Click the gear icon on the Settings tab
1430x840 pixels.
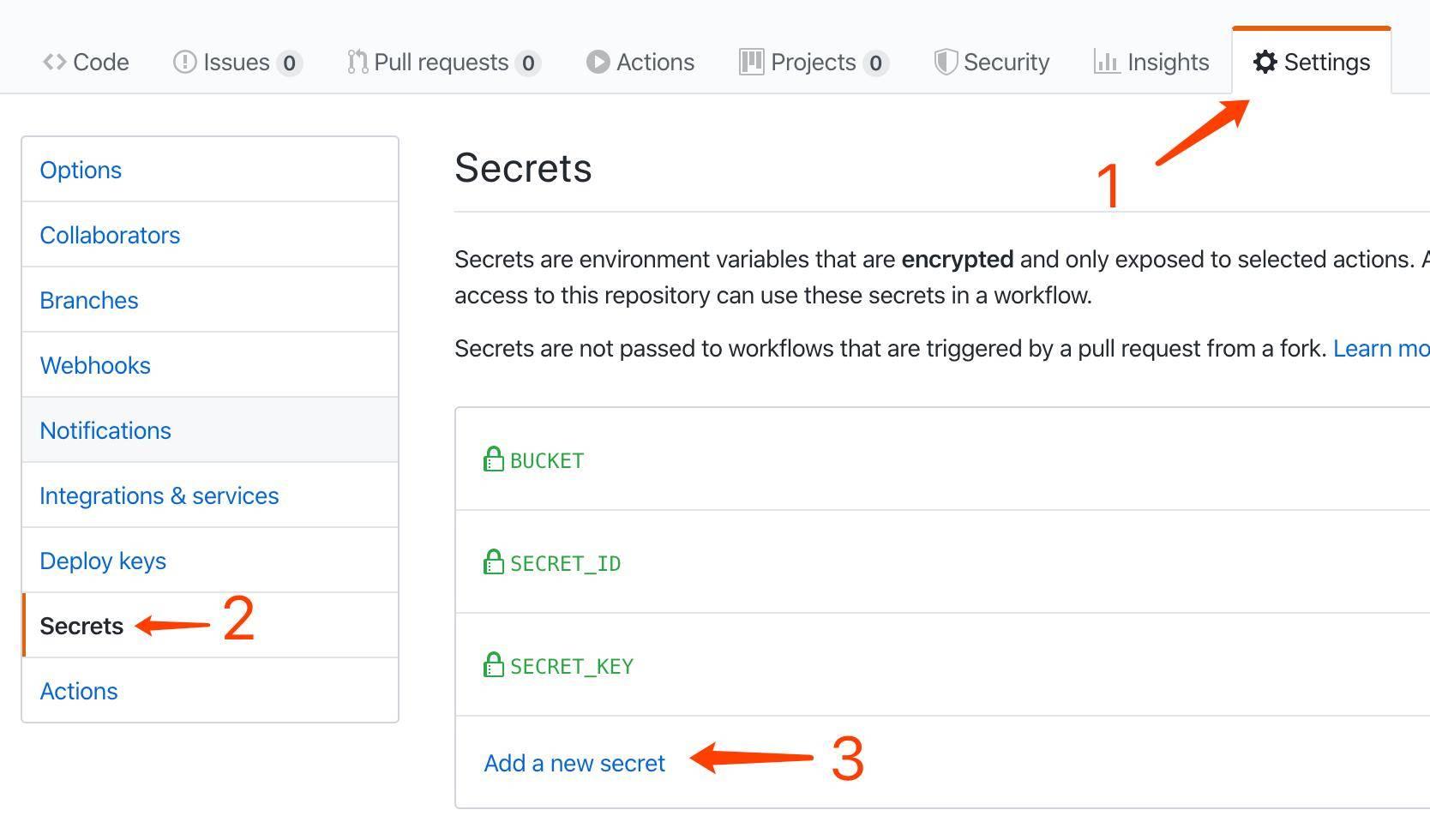(1265, 61)
